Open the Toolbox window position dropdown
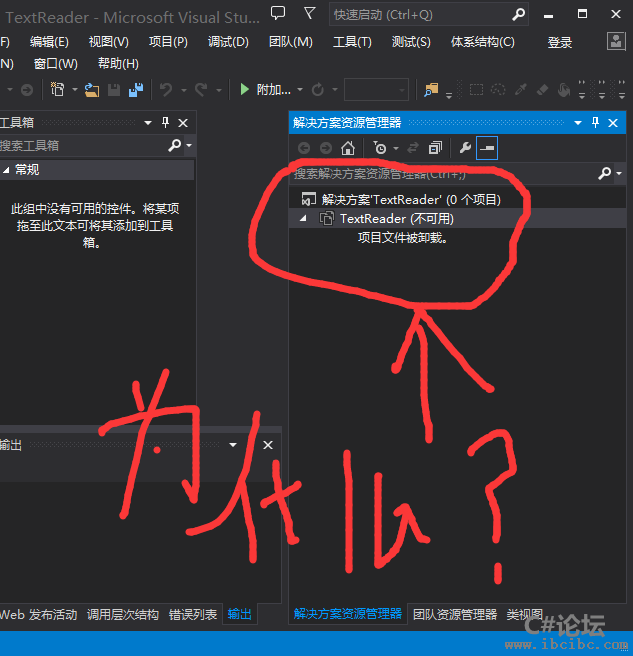 pyautogui.click(x=148, y=123)
